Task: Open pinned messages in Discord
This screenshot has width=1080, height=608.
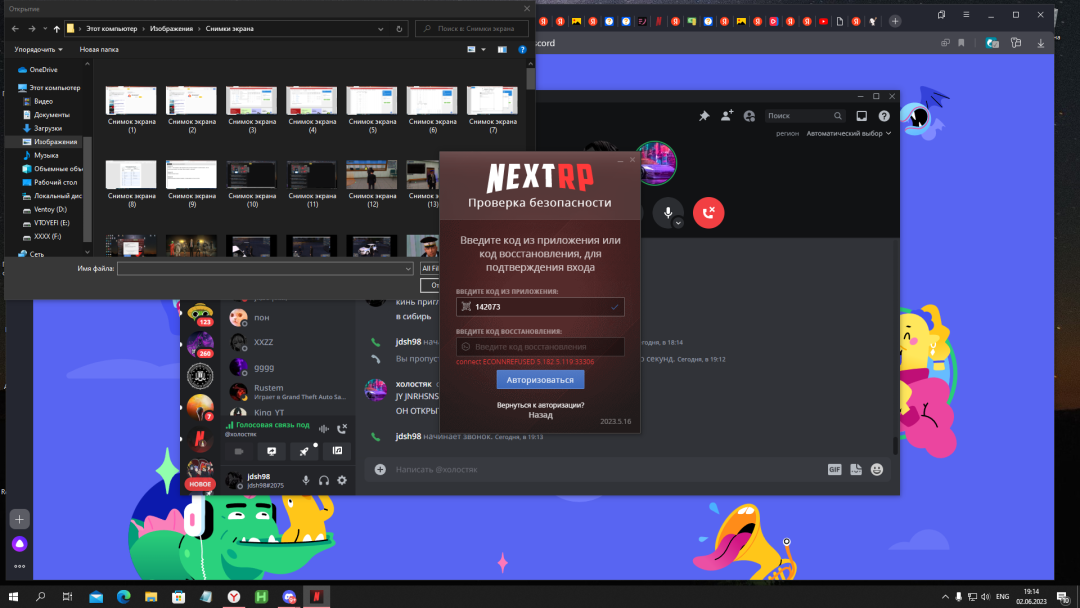Action: point(704,116)
